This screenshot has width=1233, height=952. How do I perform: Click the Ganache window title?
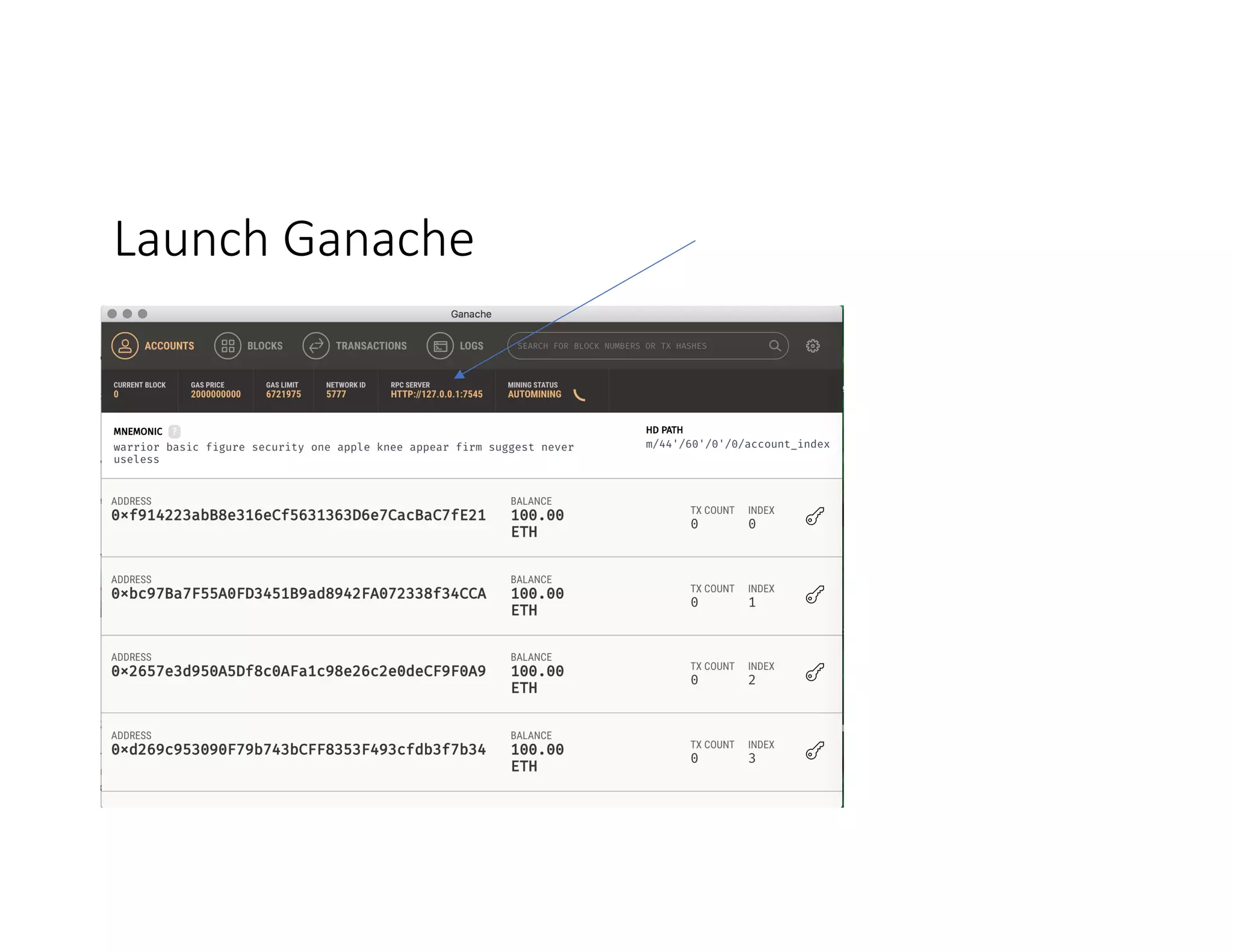pos(471,314)
